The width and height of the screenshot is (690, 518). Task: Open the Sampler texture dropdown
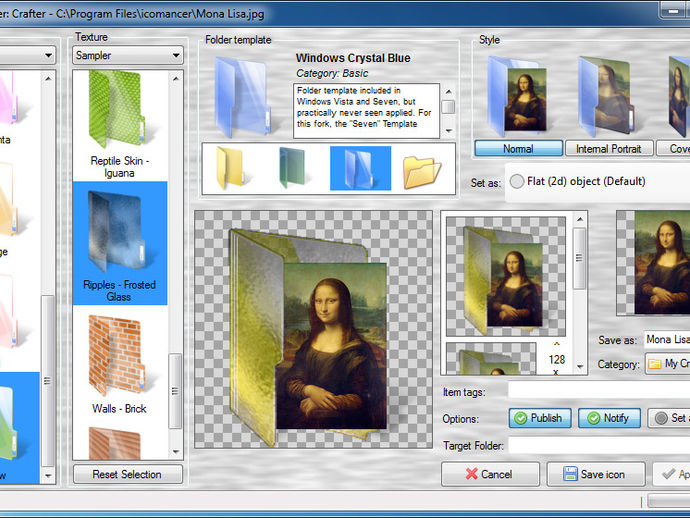pos(128,55)
